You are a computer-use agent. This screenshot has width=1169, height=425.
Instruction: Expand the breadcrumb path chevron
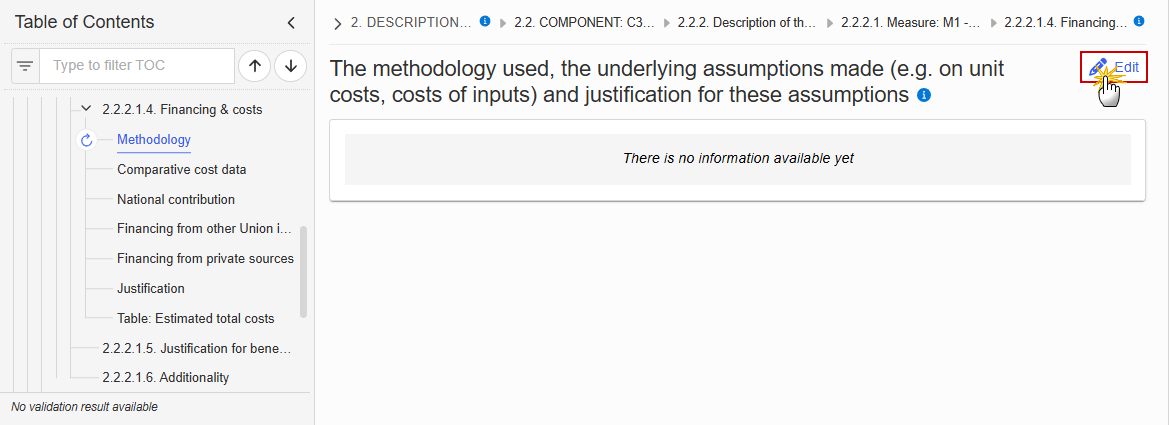(x=338, y=24)
